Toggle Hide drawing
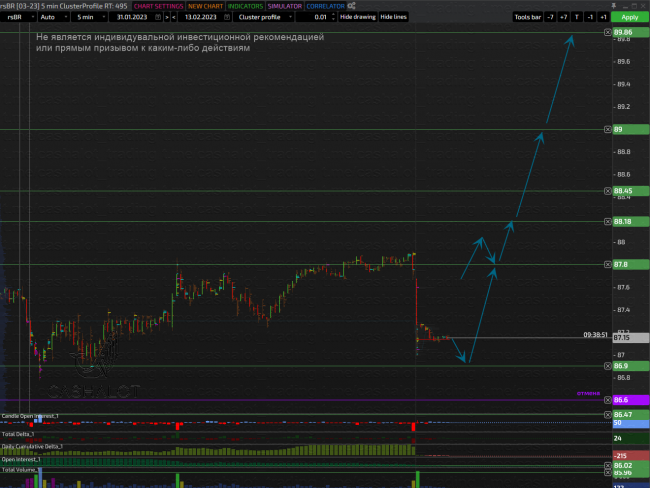This screenshot has width=650, height=488. (x=357, y=17)
